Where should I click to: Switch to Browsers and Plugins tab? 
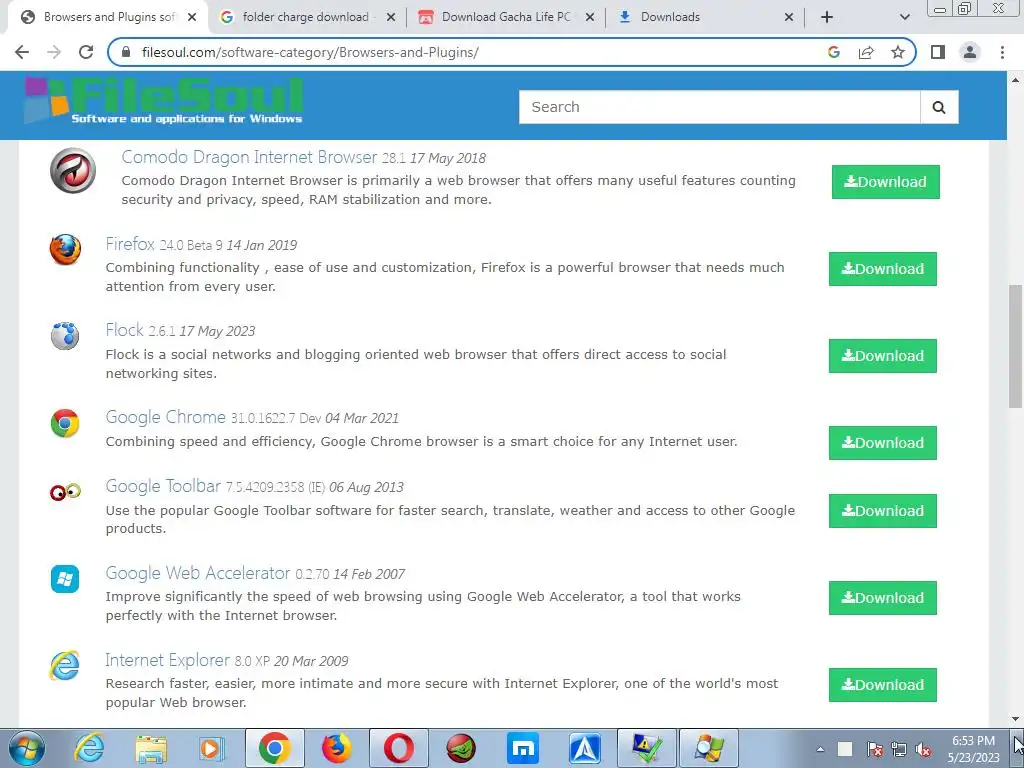tap(110, 17)
